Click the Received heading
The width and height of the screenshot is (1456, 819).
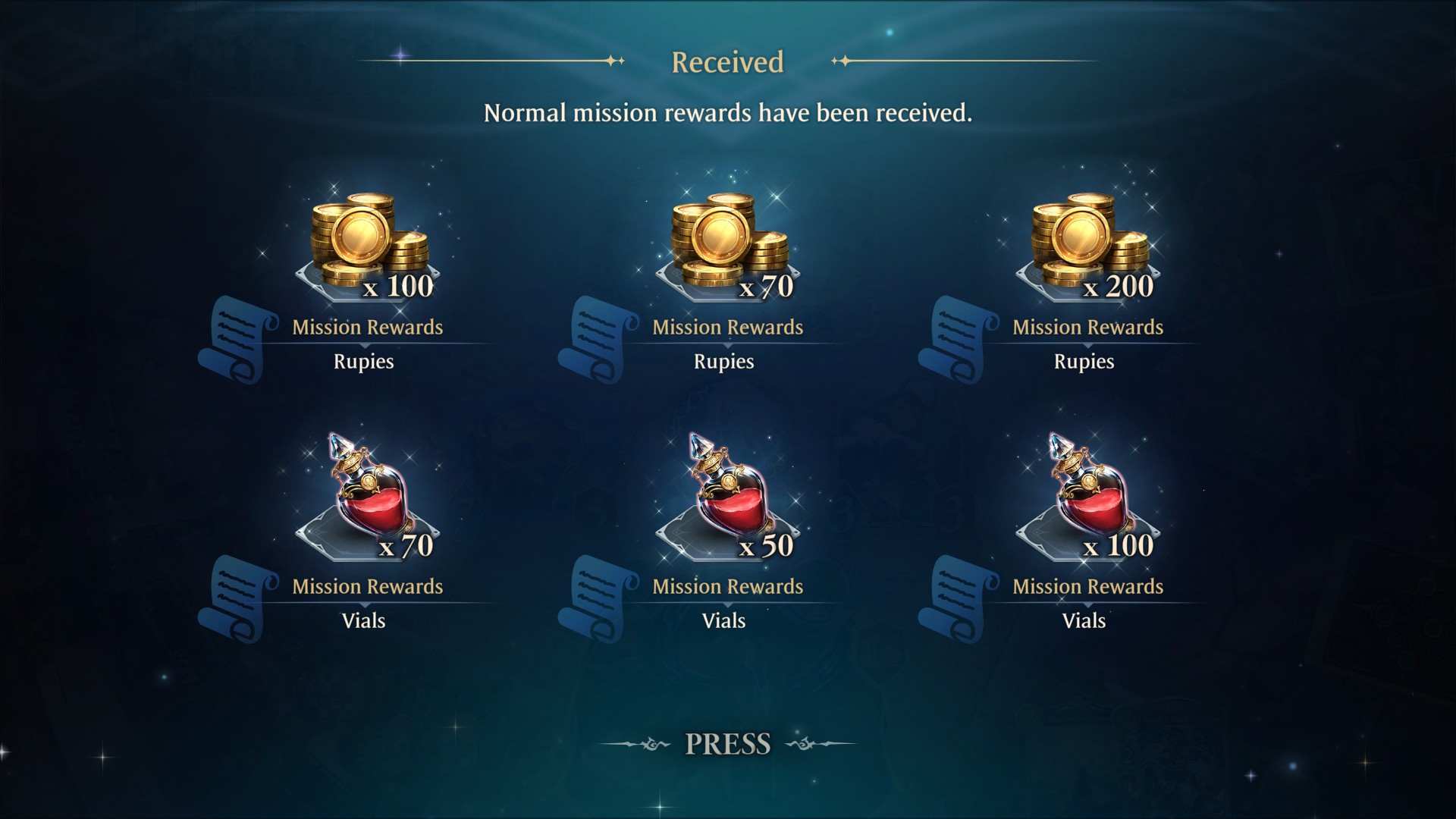coord(727,62)
